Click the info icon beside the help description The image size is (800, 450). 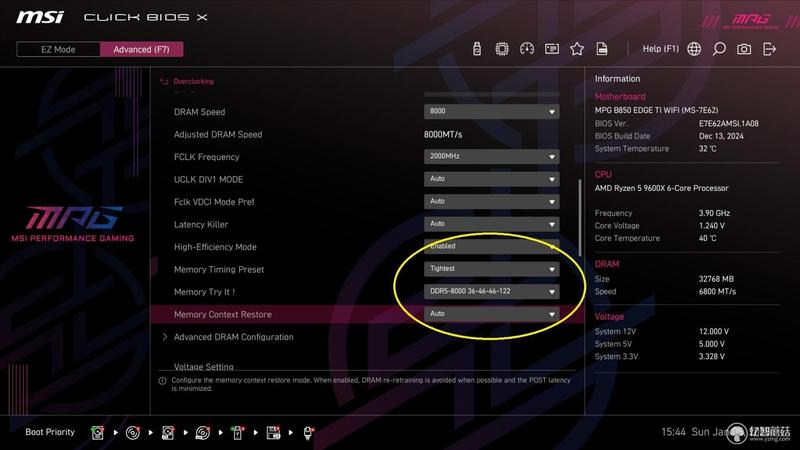click(x=163, y=381)
